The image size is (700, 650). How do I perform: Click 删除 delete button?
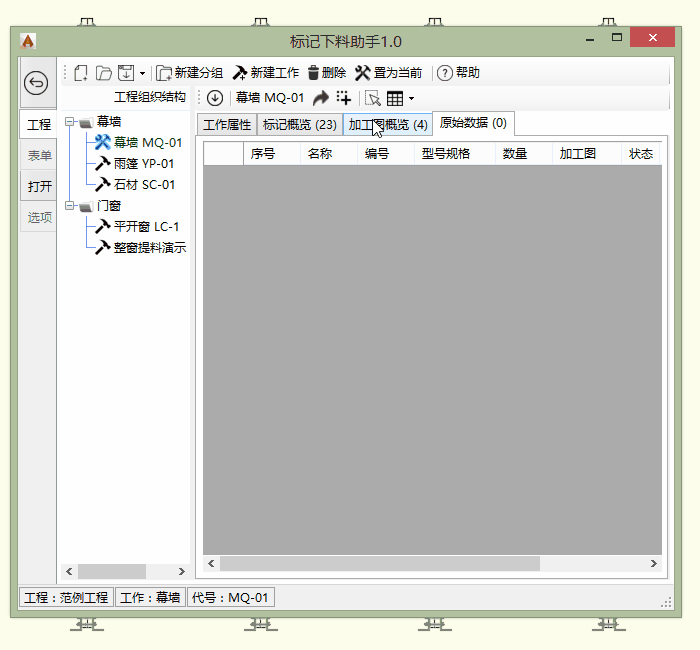(326, 73)
